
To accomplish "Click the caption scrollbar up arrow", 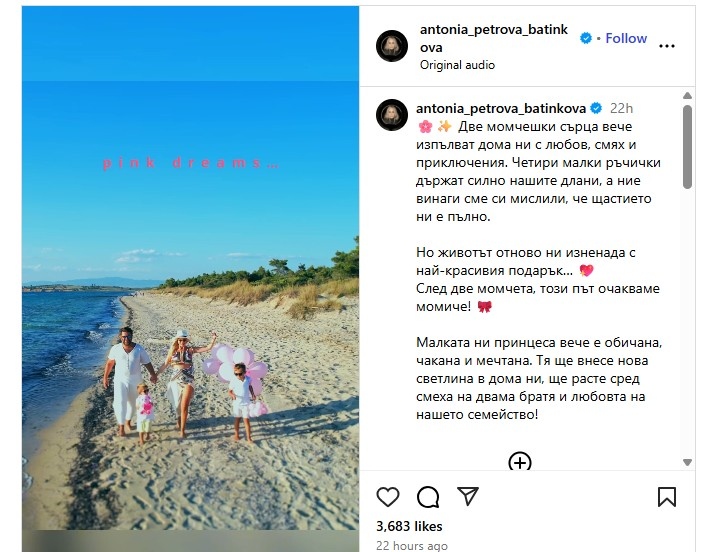I will [x=688, y=96].
